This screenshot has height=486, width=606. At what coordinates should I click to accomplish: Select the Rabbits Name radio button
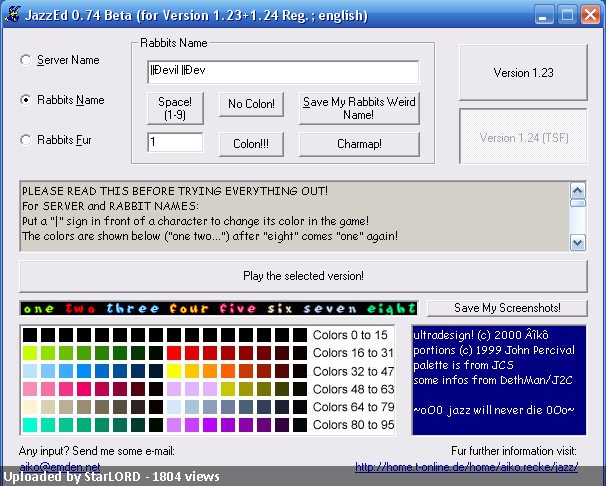click(x=26, y=100)
